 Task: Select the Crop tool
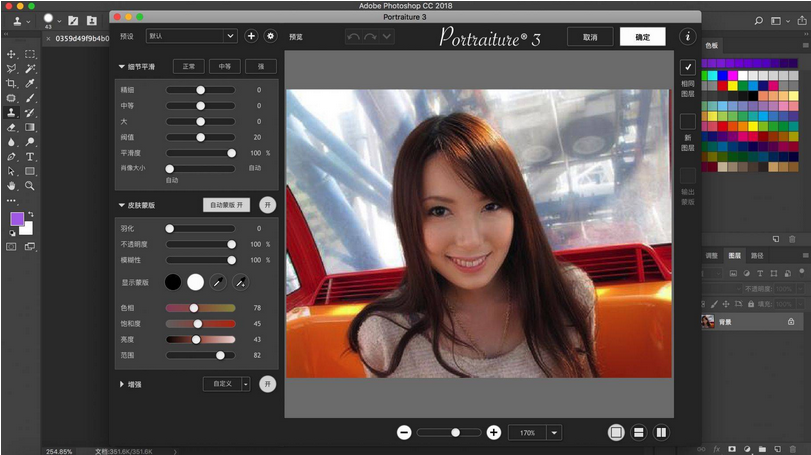[11, 83]
